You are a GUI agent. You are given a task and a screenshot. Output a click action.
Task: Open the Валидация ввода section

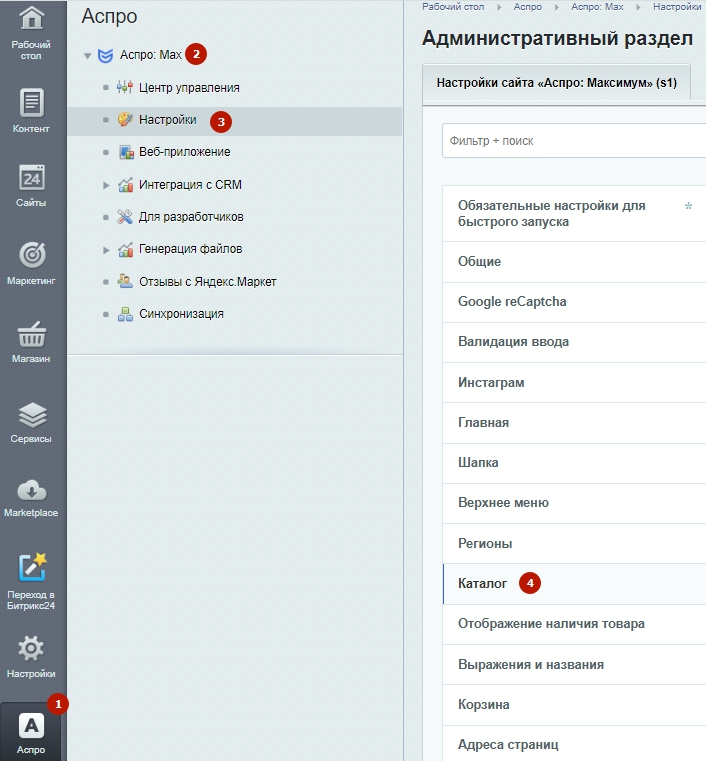[574, 342]
